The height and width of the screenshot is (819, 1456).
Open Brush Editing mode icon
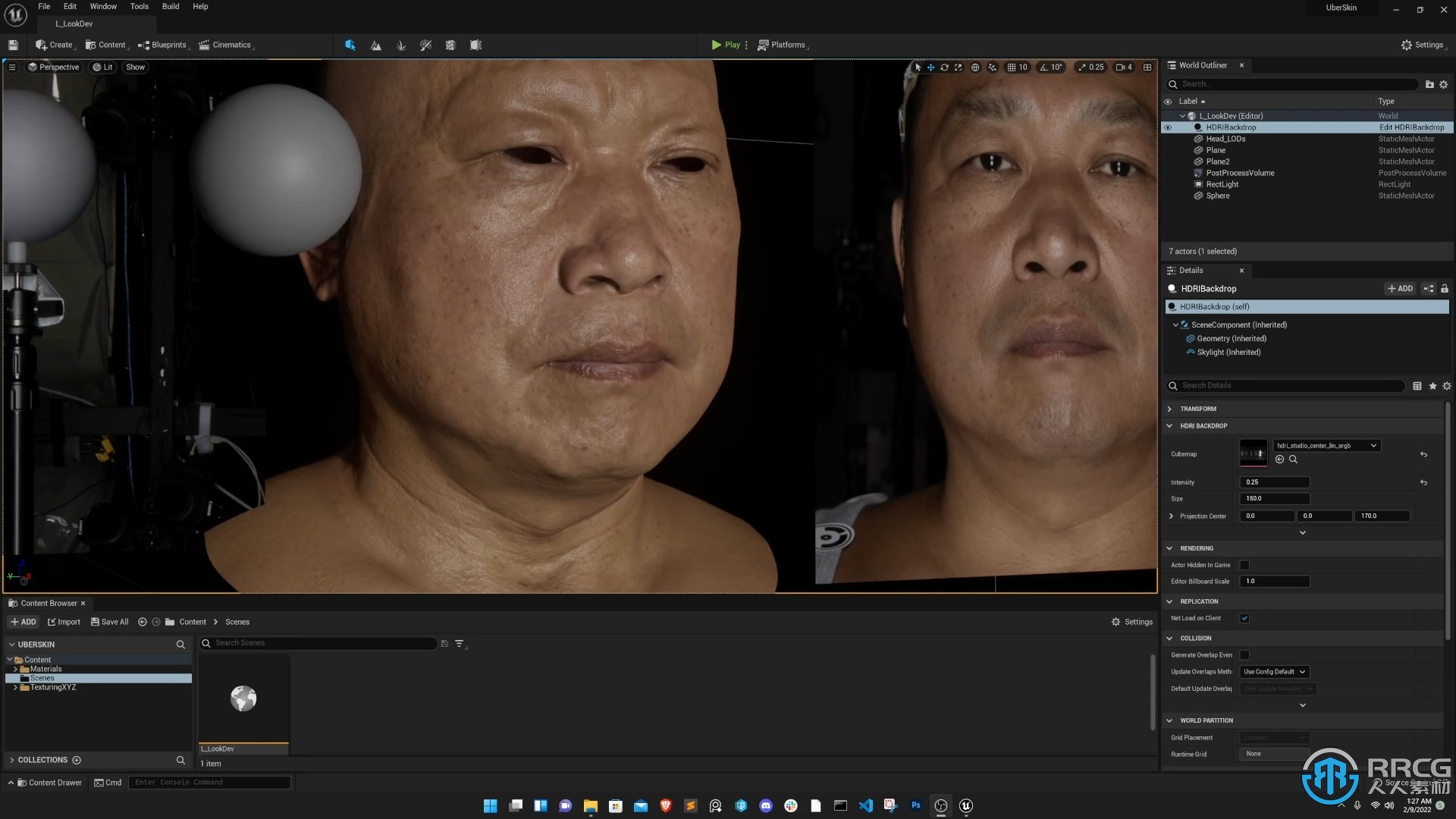(x=475, y=45)
